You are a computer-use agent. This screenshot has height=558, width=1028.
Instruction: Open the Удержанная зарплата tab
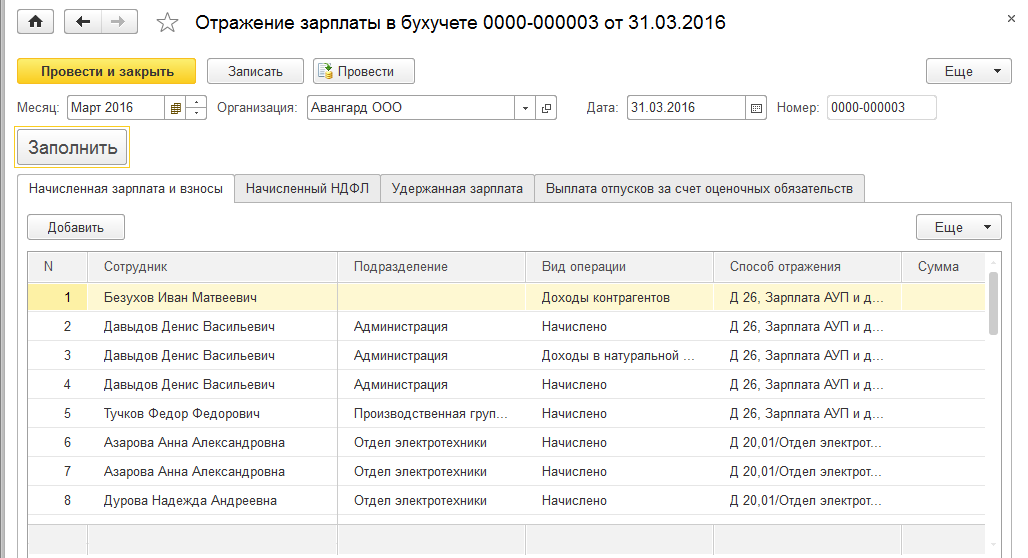coord(457,188)
